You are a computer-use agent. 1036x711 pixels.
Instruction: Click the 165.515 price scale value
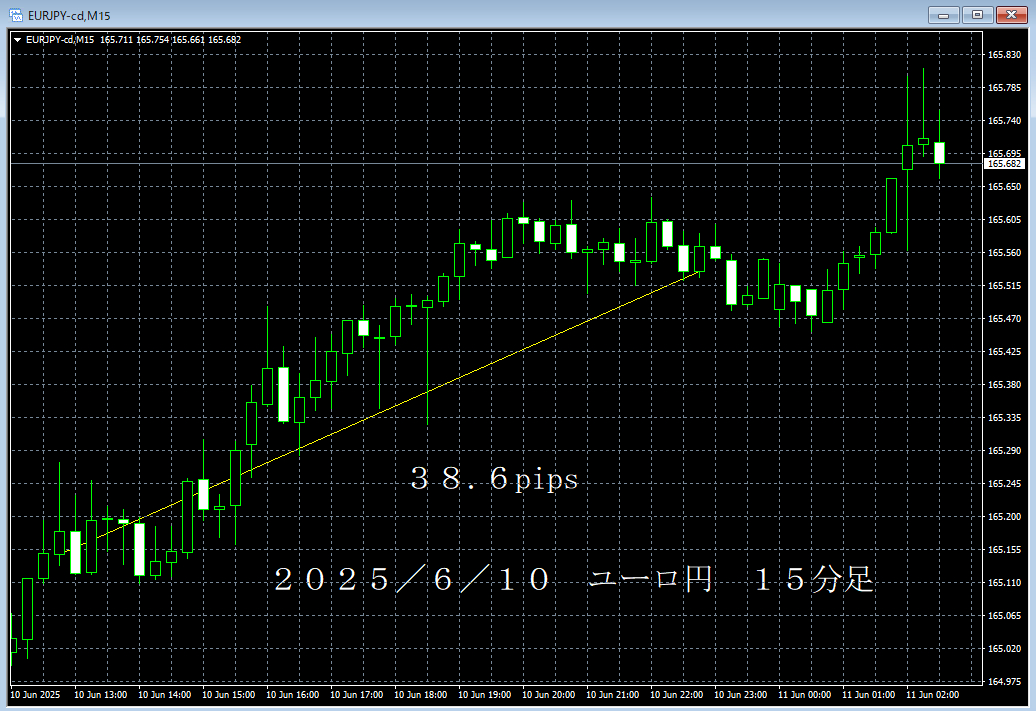point(1004,286)
